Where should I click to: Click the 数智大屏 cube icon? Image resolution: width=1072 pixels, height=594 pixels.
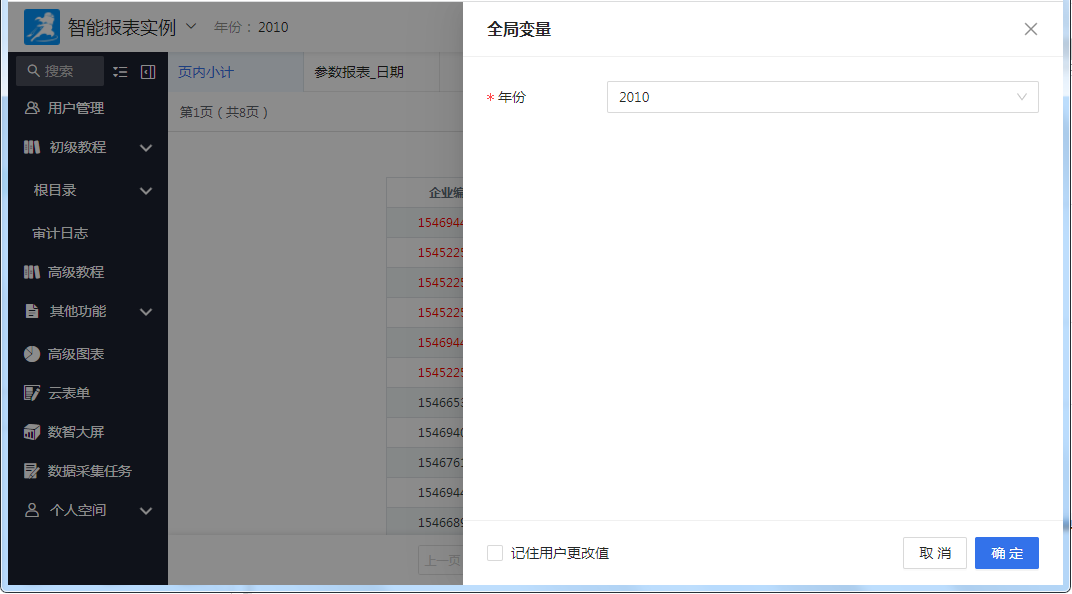tap(32, 432)
